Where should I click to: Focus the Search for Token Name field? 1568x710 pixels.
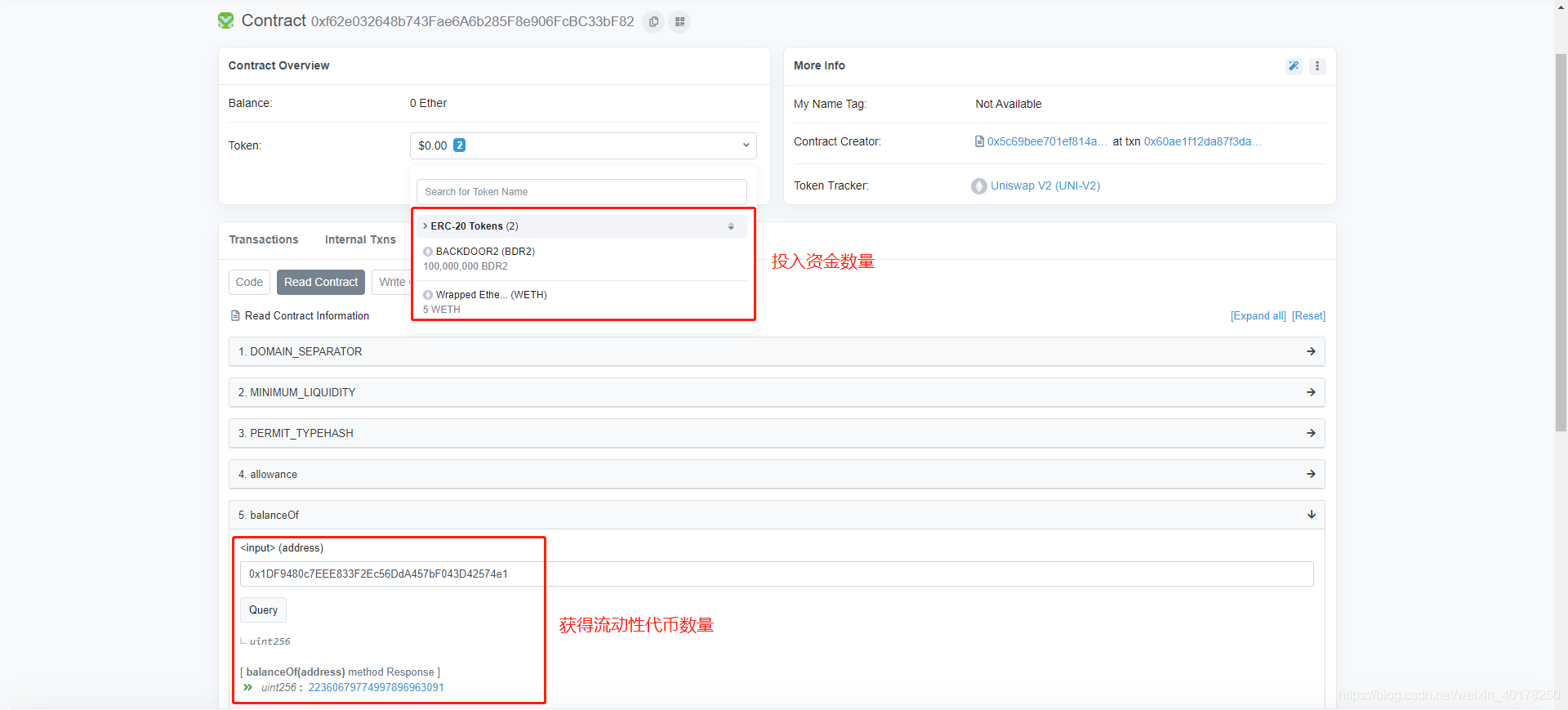pos(581,192)
